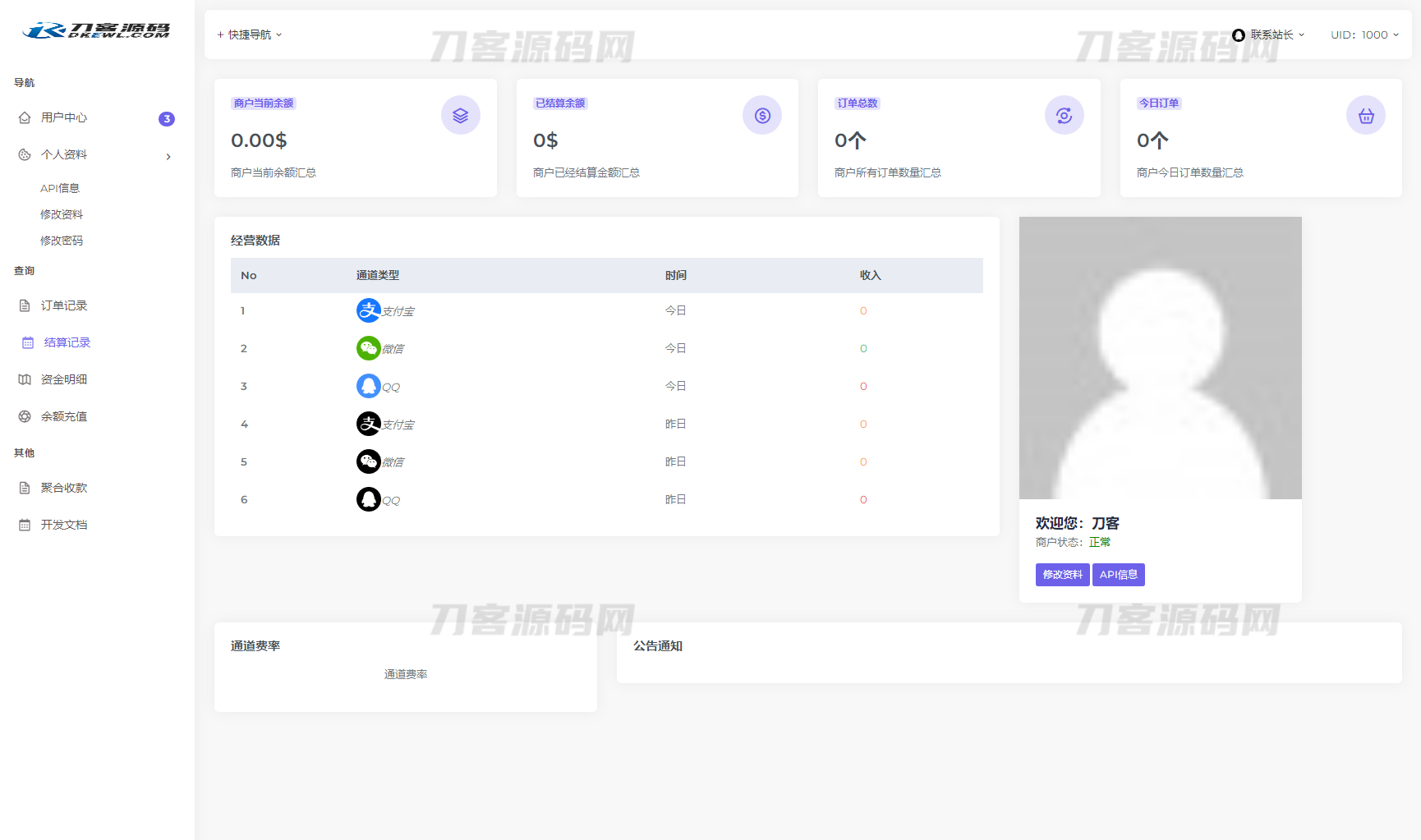Go to 订单记录 in the sidebar
This screenshot has height=840, width=1421.
point(64,305)
